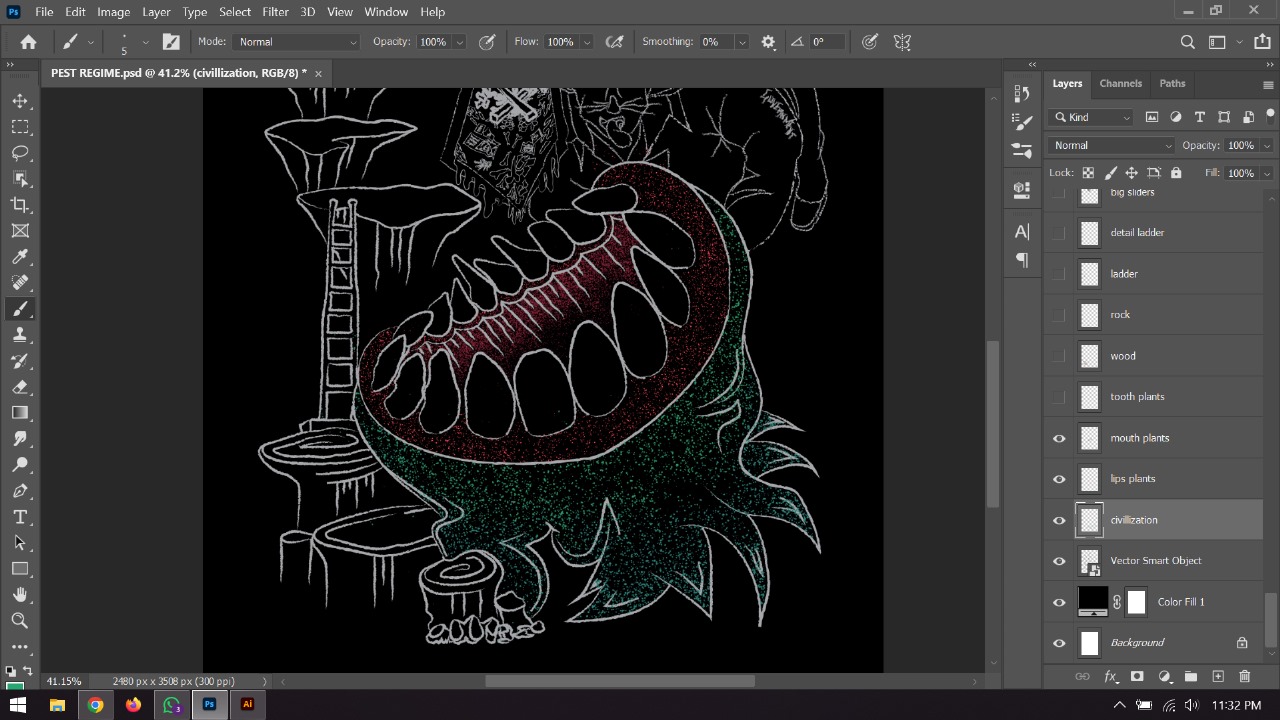The height and width of the screenshot is (720, 1280).
Task: Open the layer Kind filter dropdown
Action: point(1091,117)
